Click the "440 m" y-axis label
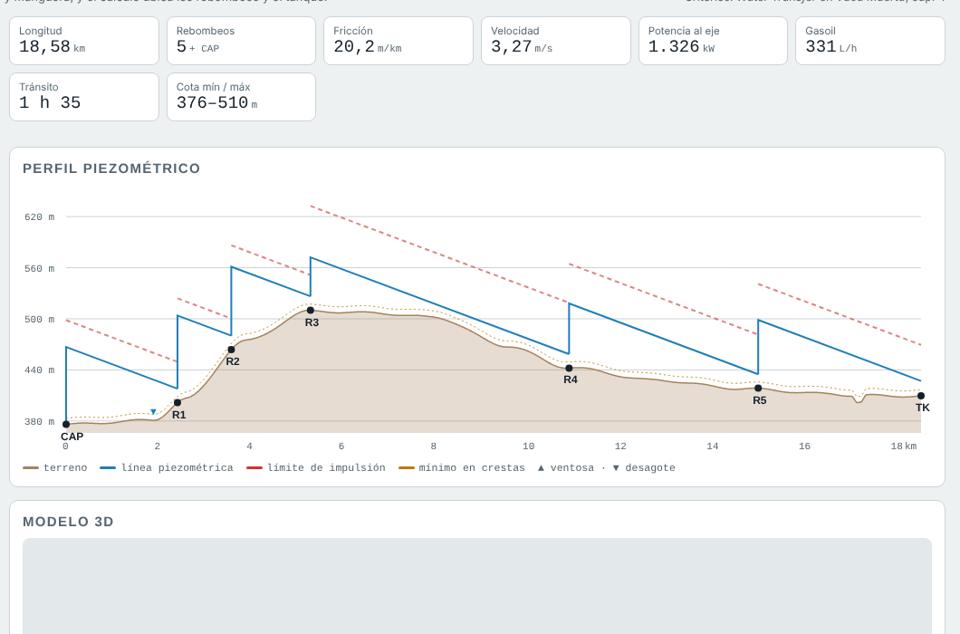Image resolution: width=960 pixels, height=634 pixels. coord(39,370)
